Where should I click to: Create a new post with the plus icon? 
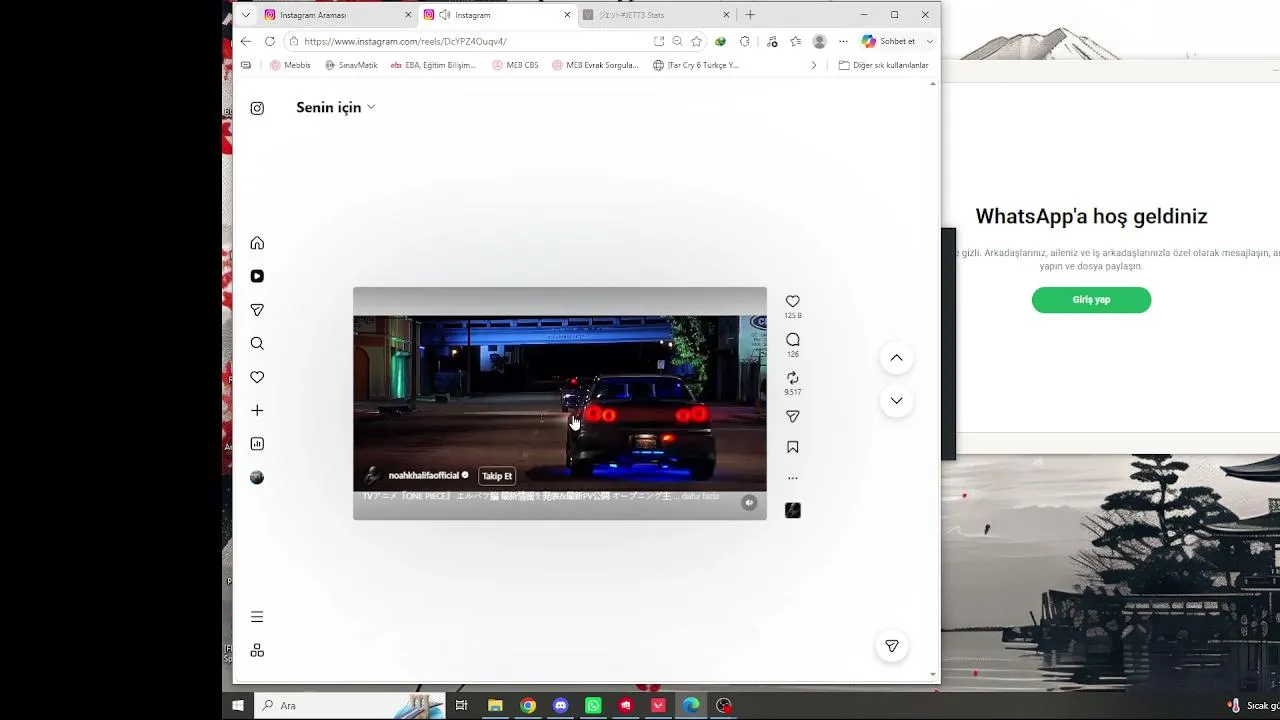pos(257,410)
